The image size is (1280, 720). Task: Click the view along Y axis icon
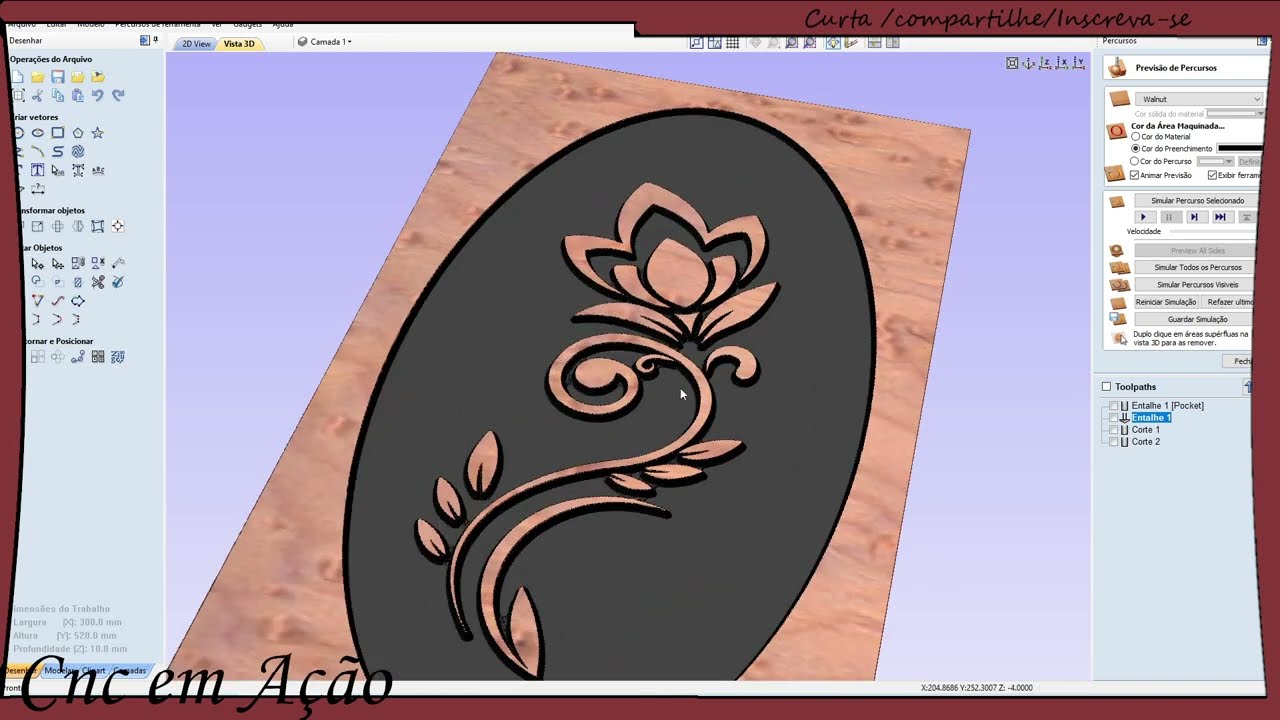[1079, 63]
